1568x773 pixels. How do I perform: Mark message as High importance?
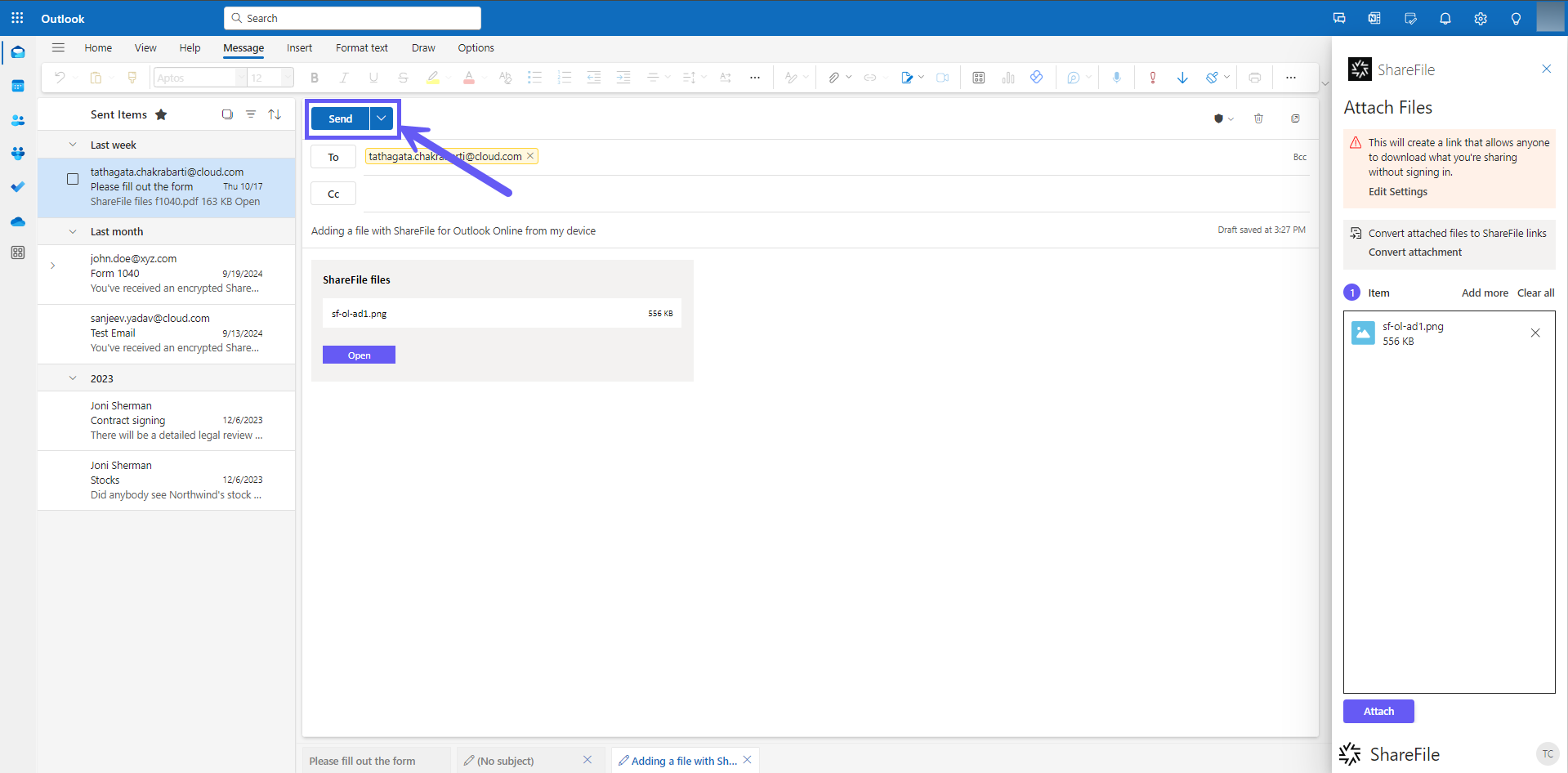(1152, 78)
